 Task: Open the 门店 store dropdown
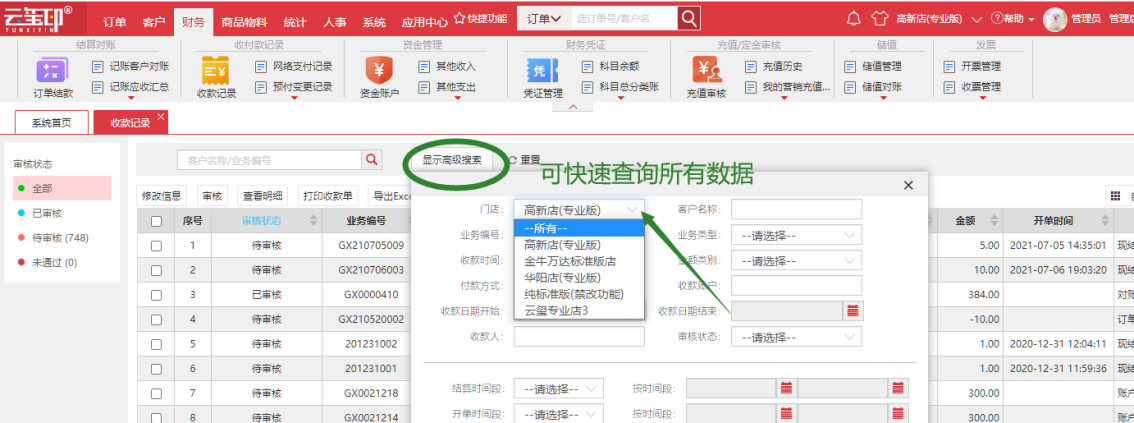click(x=579, y=210)
